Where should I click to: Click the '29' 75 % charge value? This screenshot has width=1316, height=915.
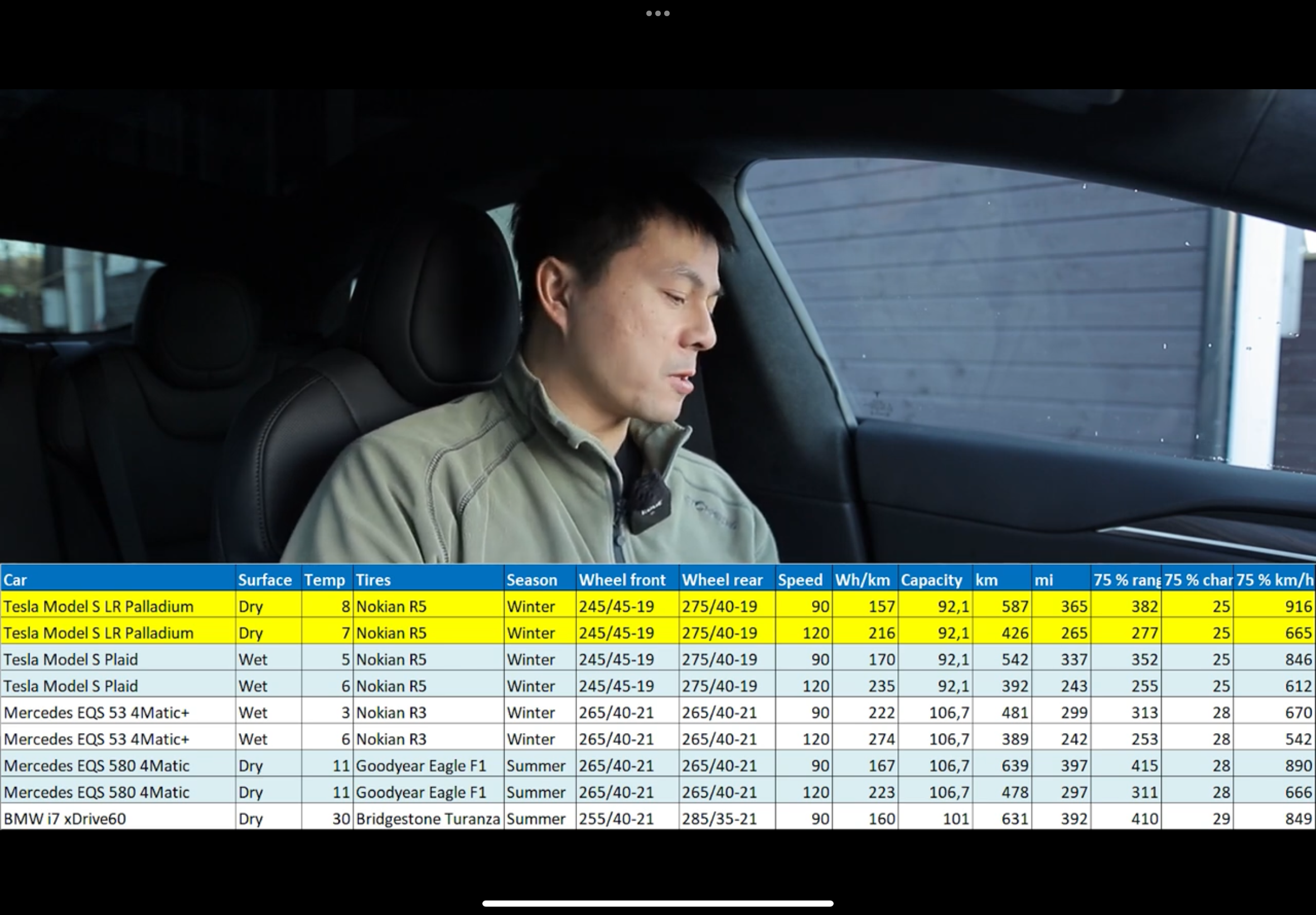click(x=1197, y=817)
